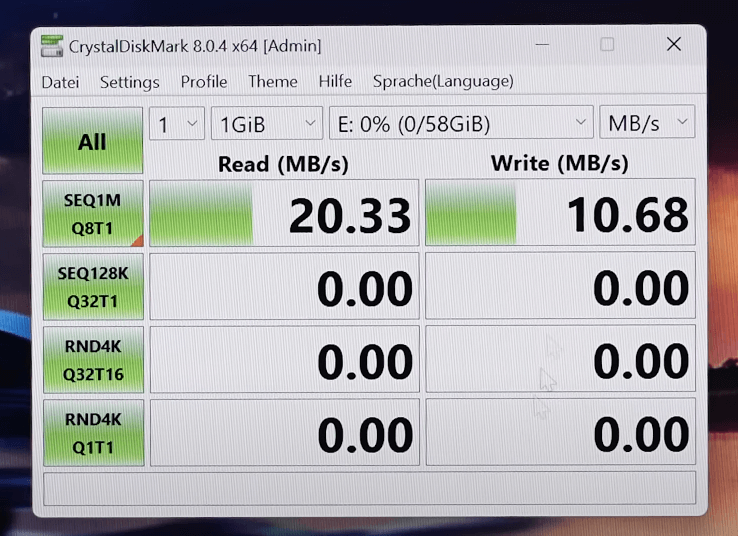Screen dimensions: 738x536
Task: Open the Datei menu
Action: (60, 82)
